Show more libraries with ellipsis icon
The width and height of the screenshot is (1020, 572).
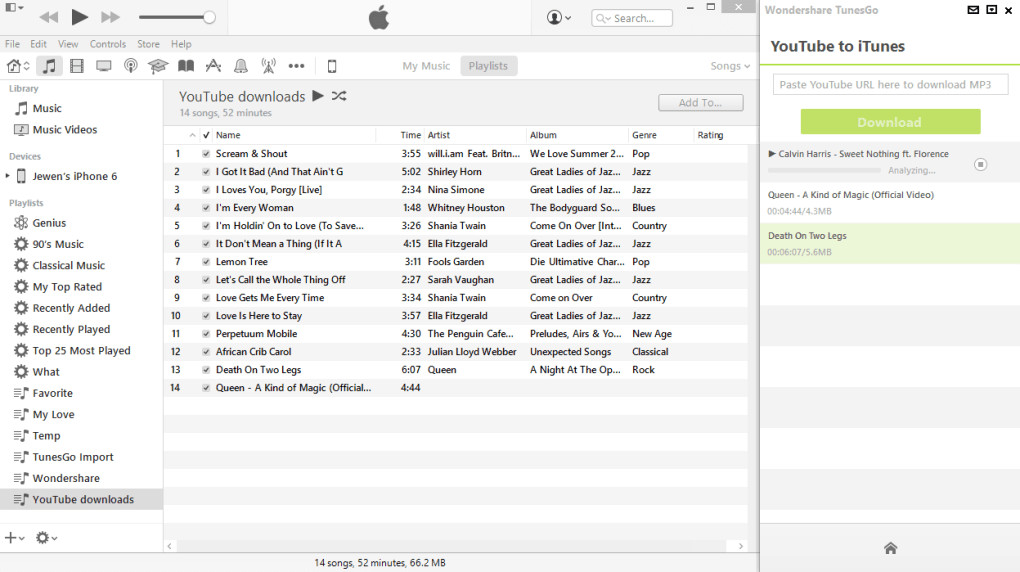[x=297, y=66]
